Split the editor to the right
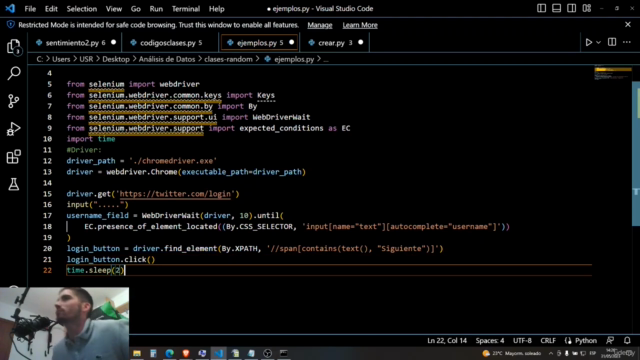 pyautogui.click(x=612, y=42)
